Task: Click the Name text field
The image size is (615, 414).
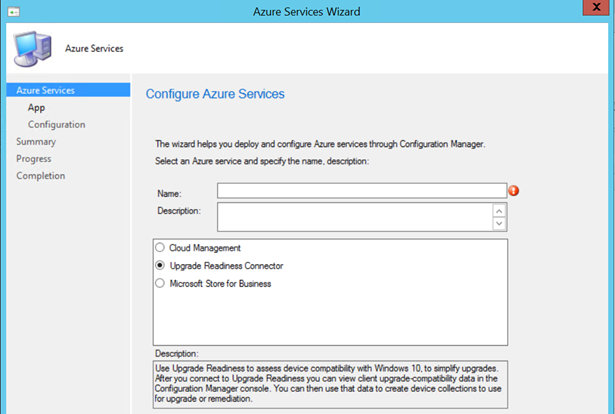Action: pyautogui.click(x=362, y=191)
